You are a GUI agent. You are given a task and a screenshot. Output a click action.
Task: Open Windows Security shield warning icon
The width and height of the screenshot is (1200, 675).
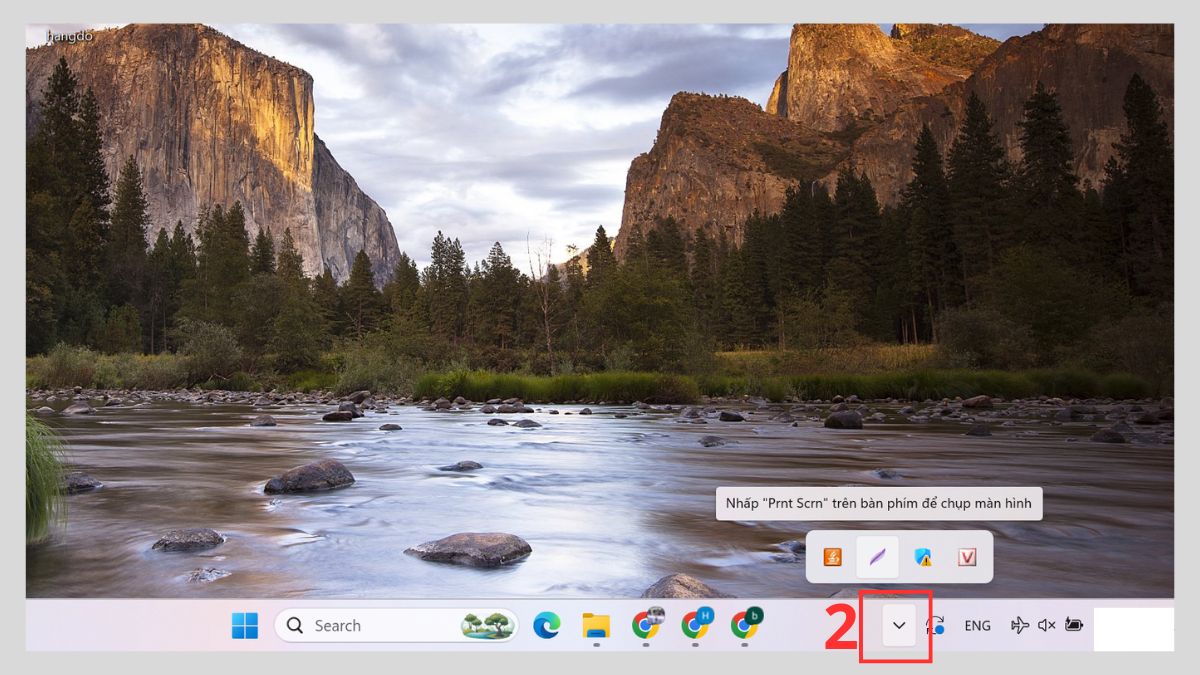coord(922,557)
